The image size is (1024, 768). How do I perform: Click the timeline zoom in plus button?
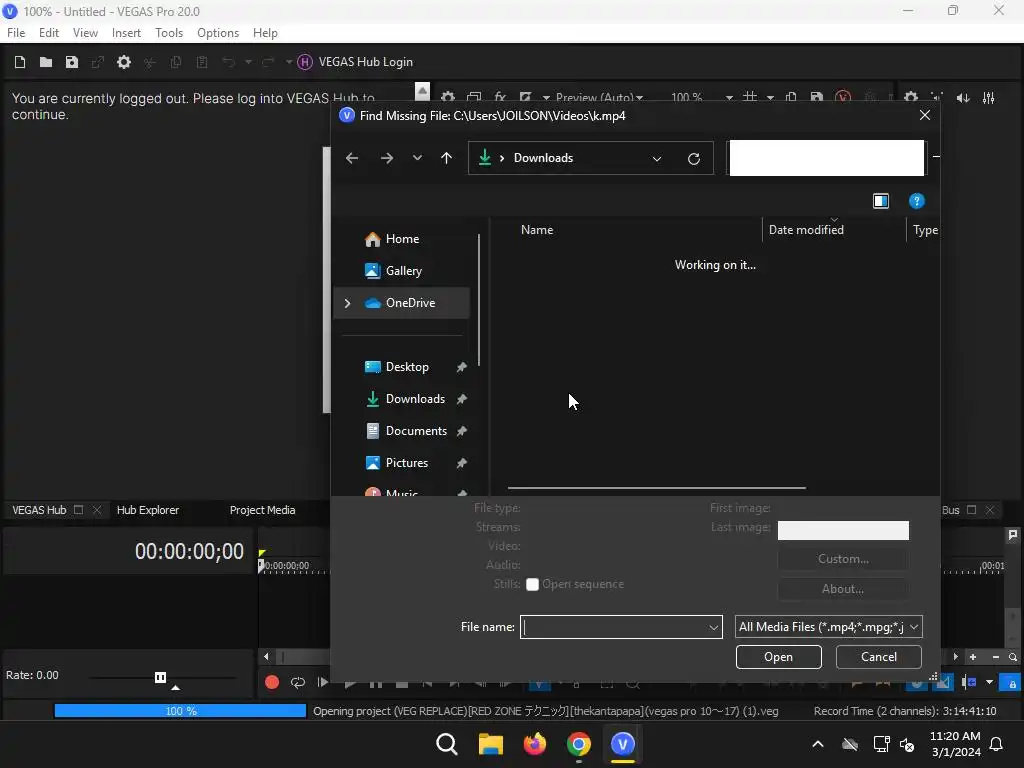(972, 657)
